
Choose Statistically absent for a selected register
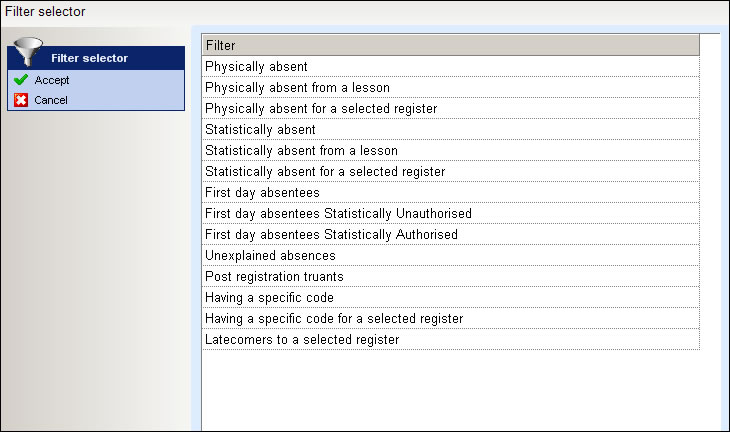pyautogui.click(x=451, y=171)
